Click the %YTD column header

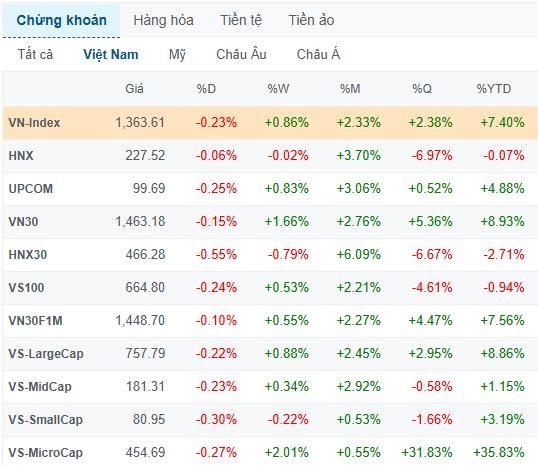click(x=494, y=89)
